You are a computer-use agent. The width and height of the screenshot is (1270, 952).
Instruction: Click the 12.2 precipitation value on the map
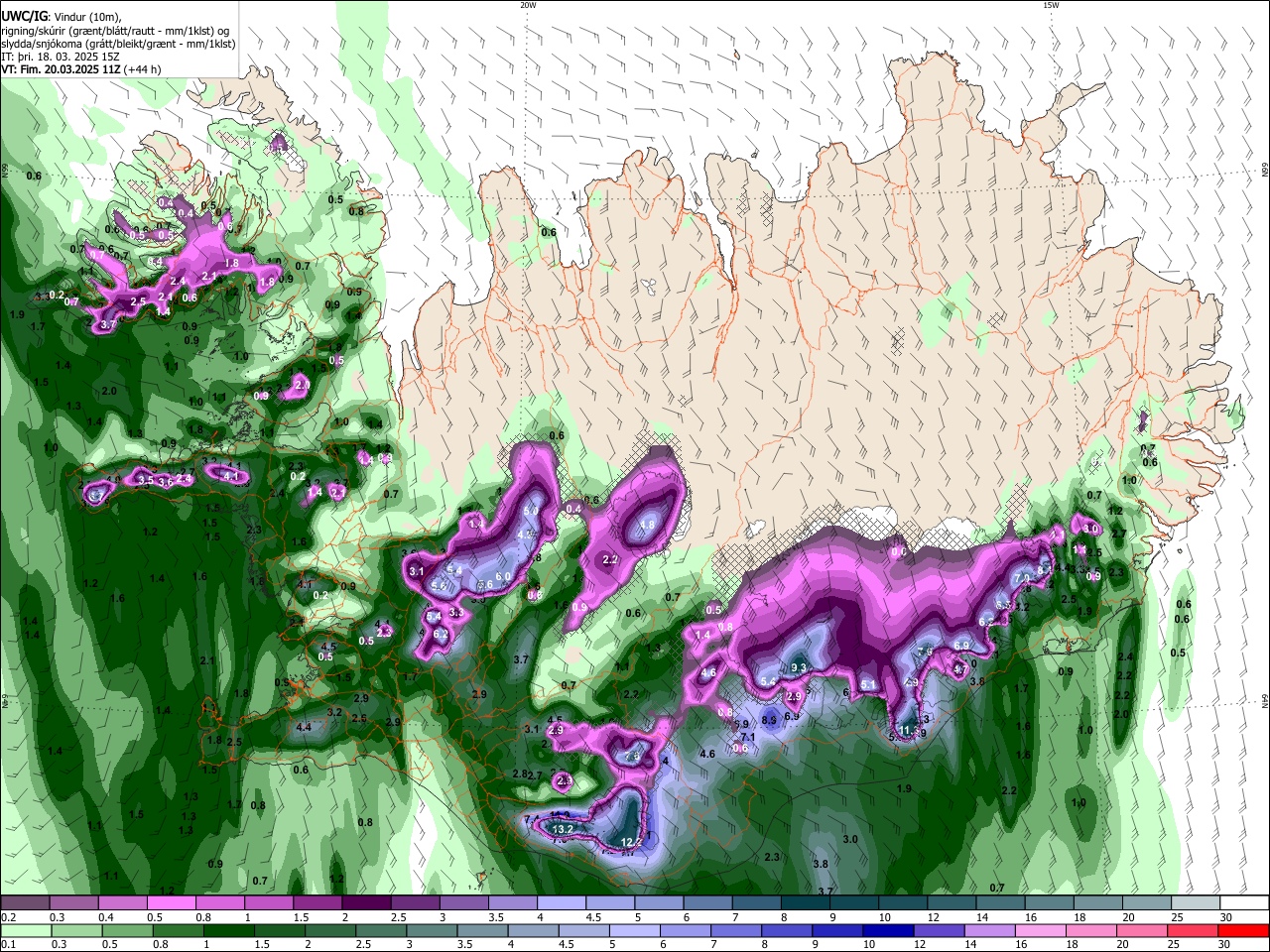pos(631,842)
